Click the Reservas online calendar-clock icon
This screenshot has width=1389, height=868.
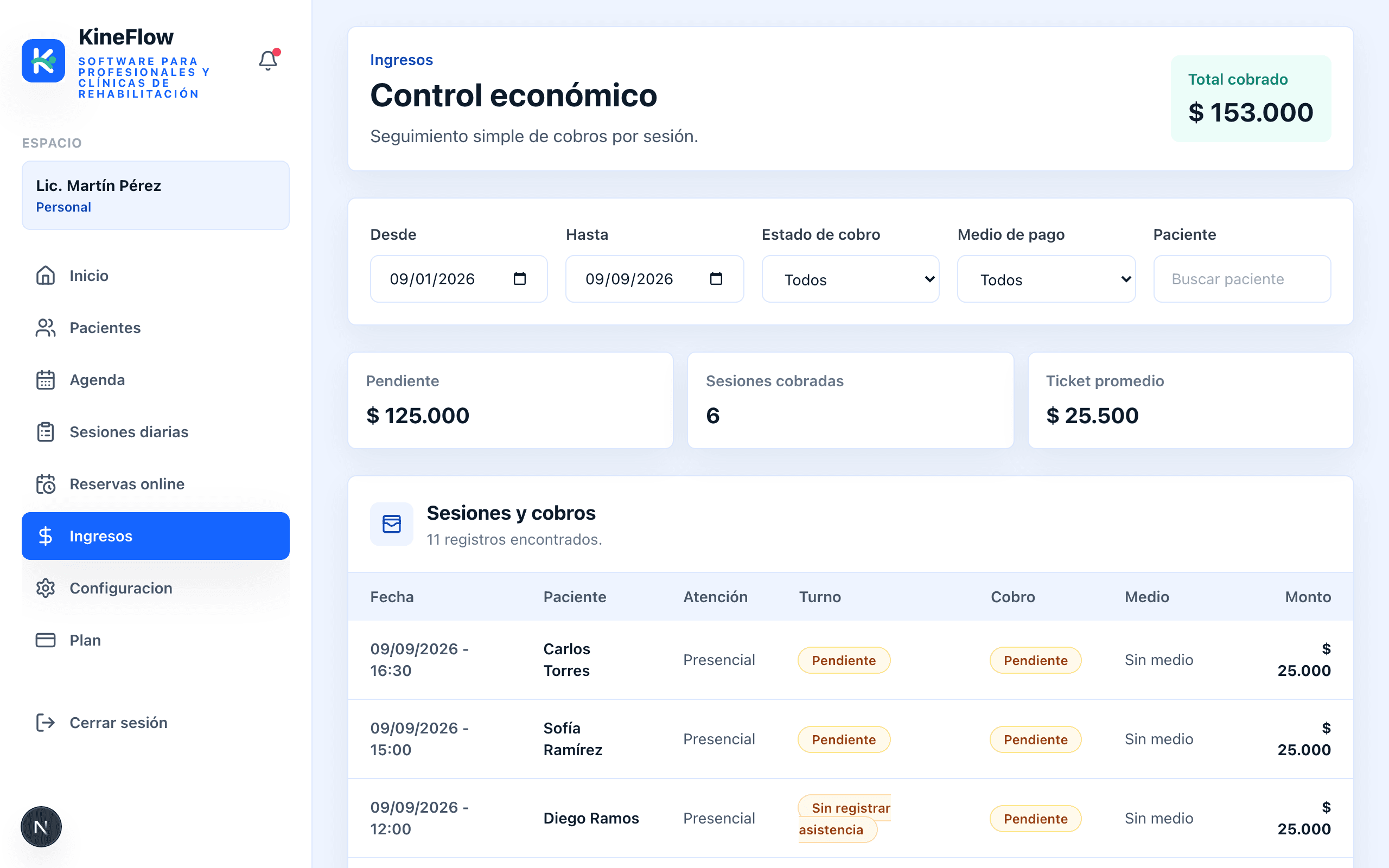pyautogui.click(x=46, y=484)
